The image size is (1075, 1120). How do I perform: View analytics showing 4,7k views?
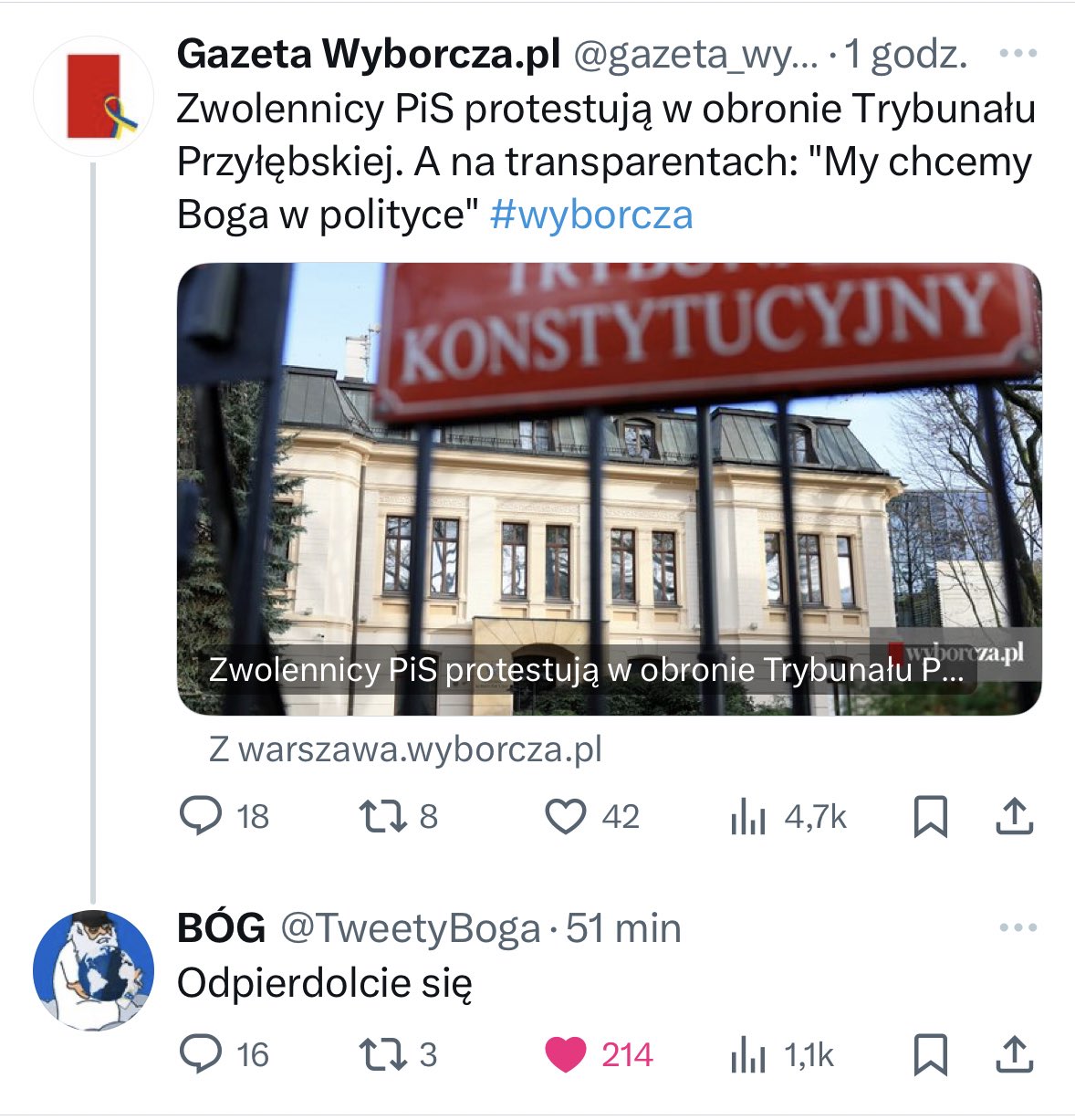coord(788,817)
